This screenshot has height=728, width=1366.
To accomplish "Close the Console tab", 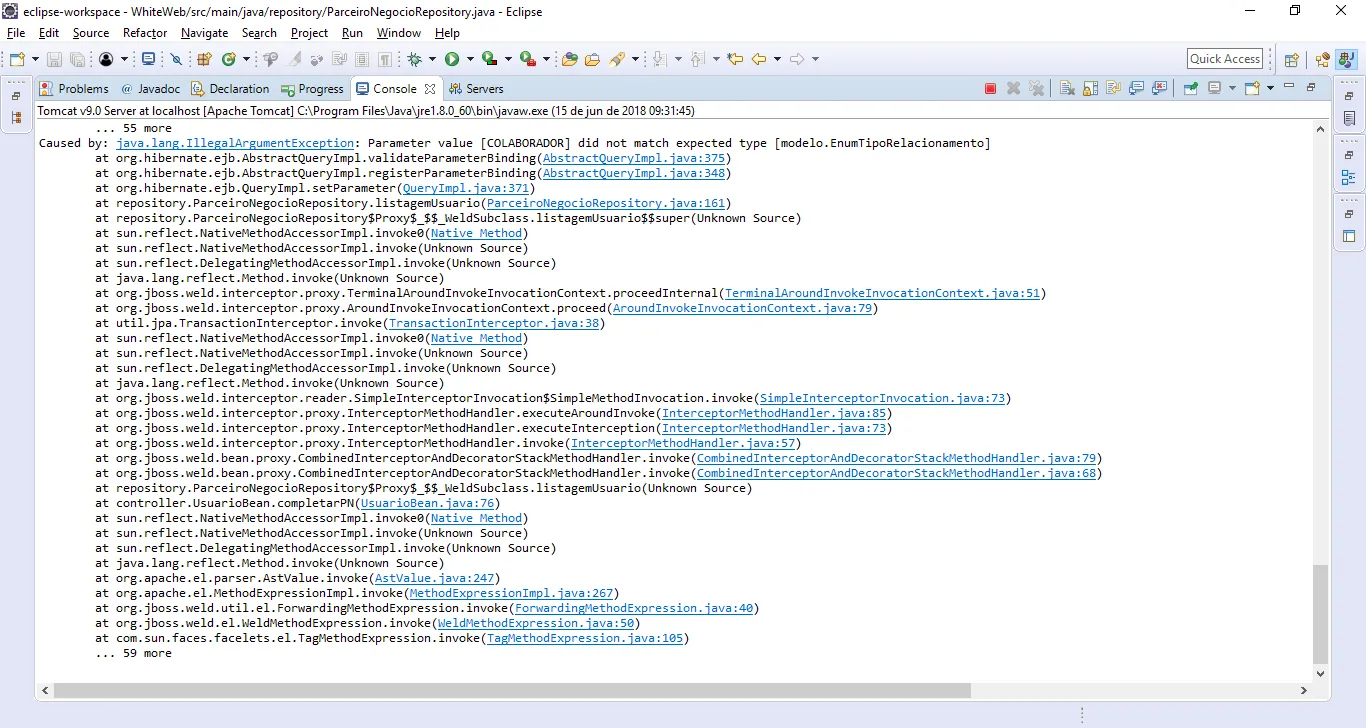I will click(x=430, y=89).
